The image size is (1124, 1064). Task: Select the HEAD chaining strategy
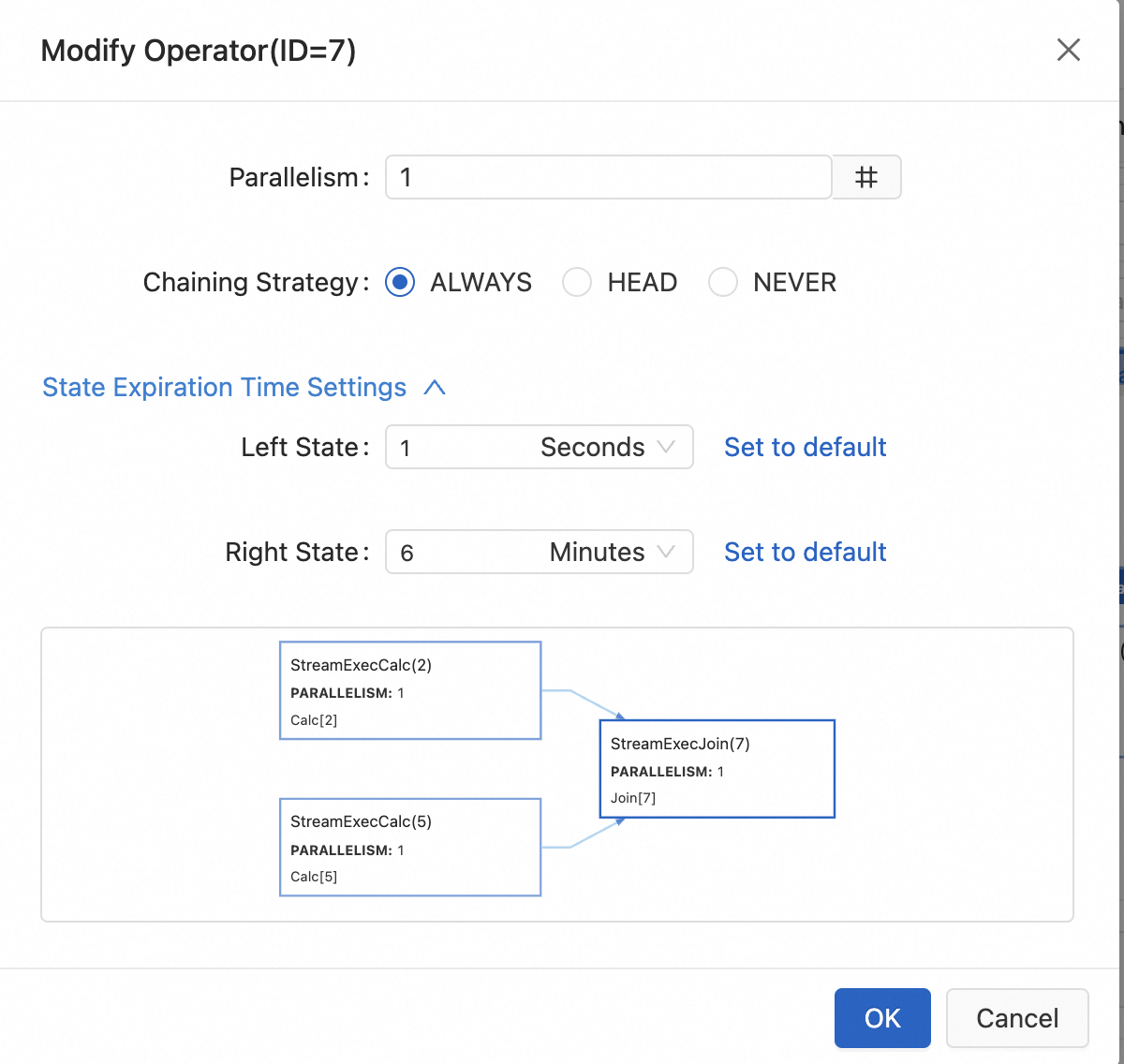pyautogui.click(x=577, y=282)
